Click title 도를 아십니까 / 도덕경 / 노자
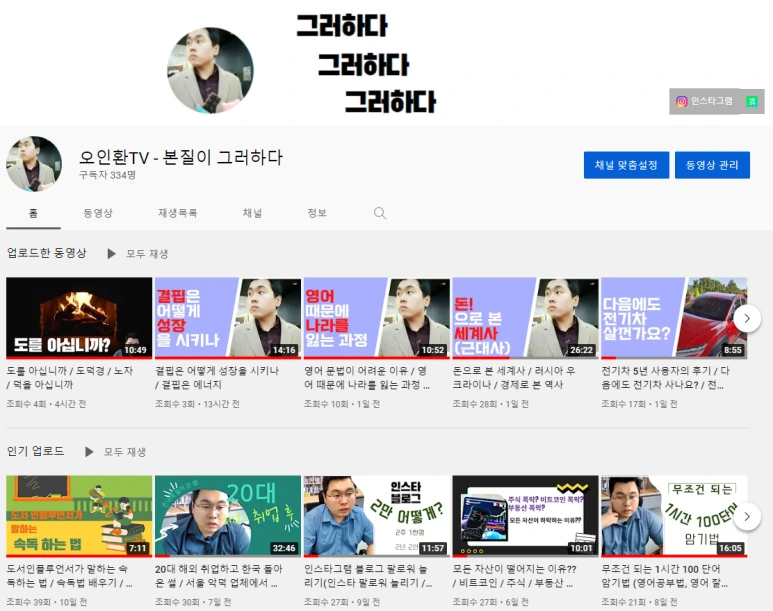Viewport: 773px width, 611px height. 70,377
